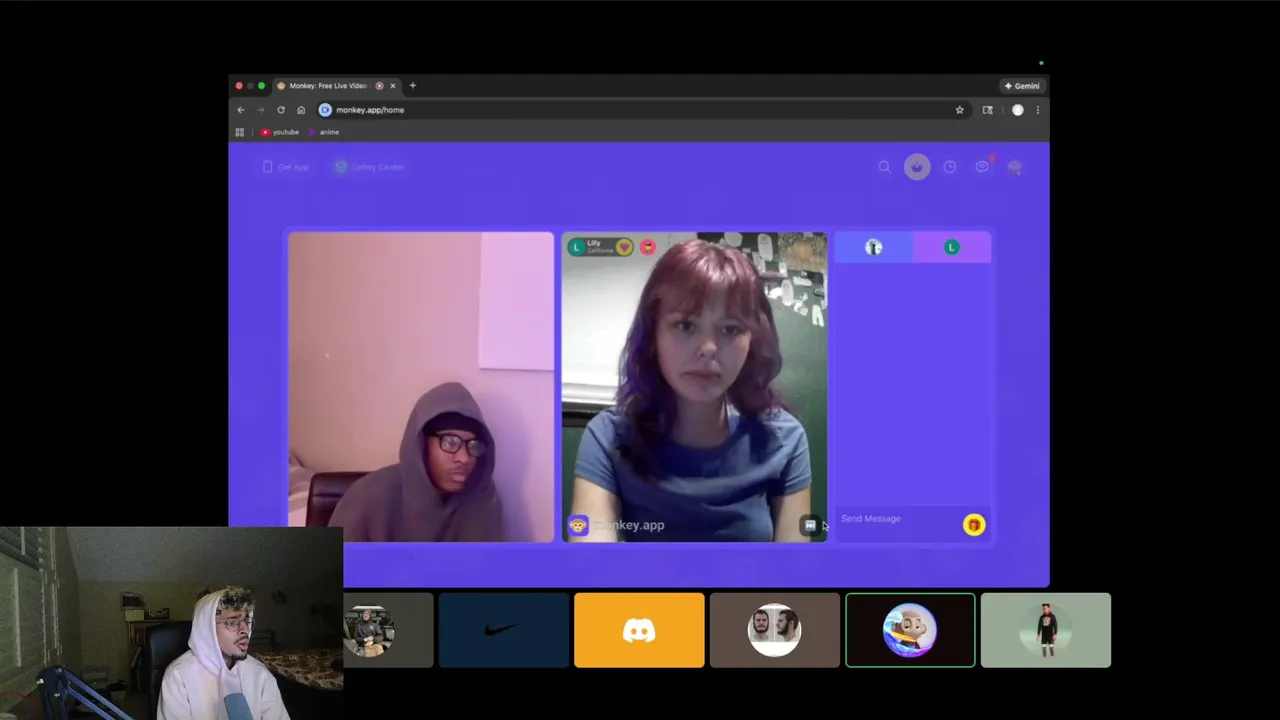Select the Nike logo thumbnail
Screen dimensions: 1280x720
[503, 630]
